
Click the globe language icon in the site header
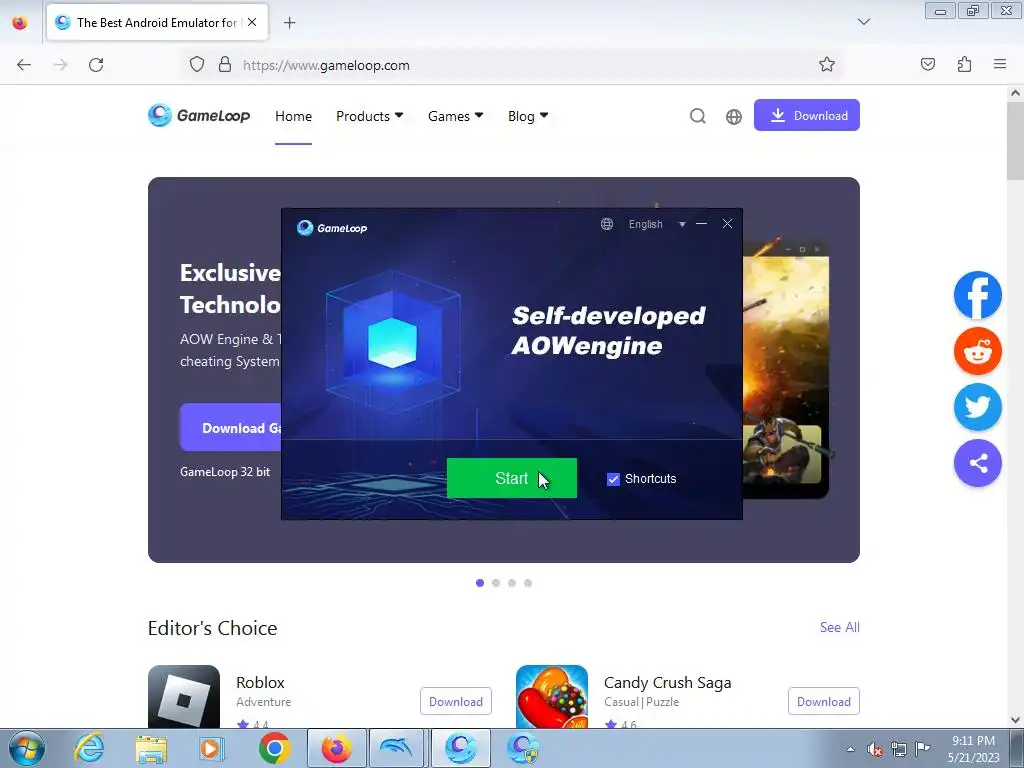point(734,116)
